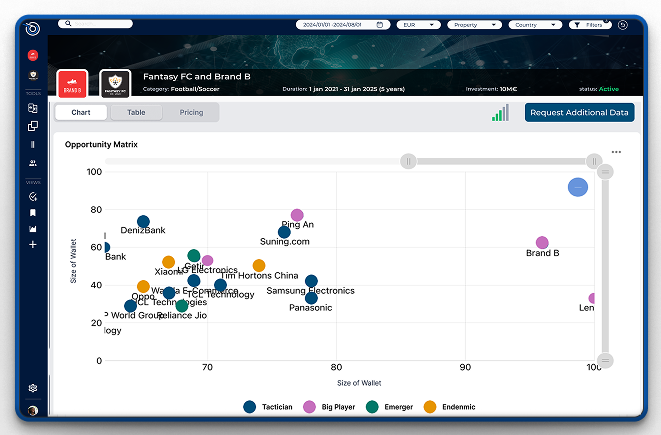Open the area chart view in sidebar
Image resolution: width=661 pixels, height=435 pixels.
(x=33, y=229)
